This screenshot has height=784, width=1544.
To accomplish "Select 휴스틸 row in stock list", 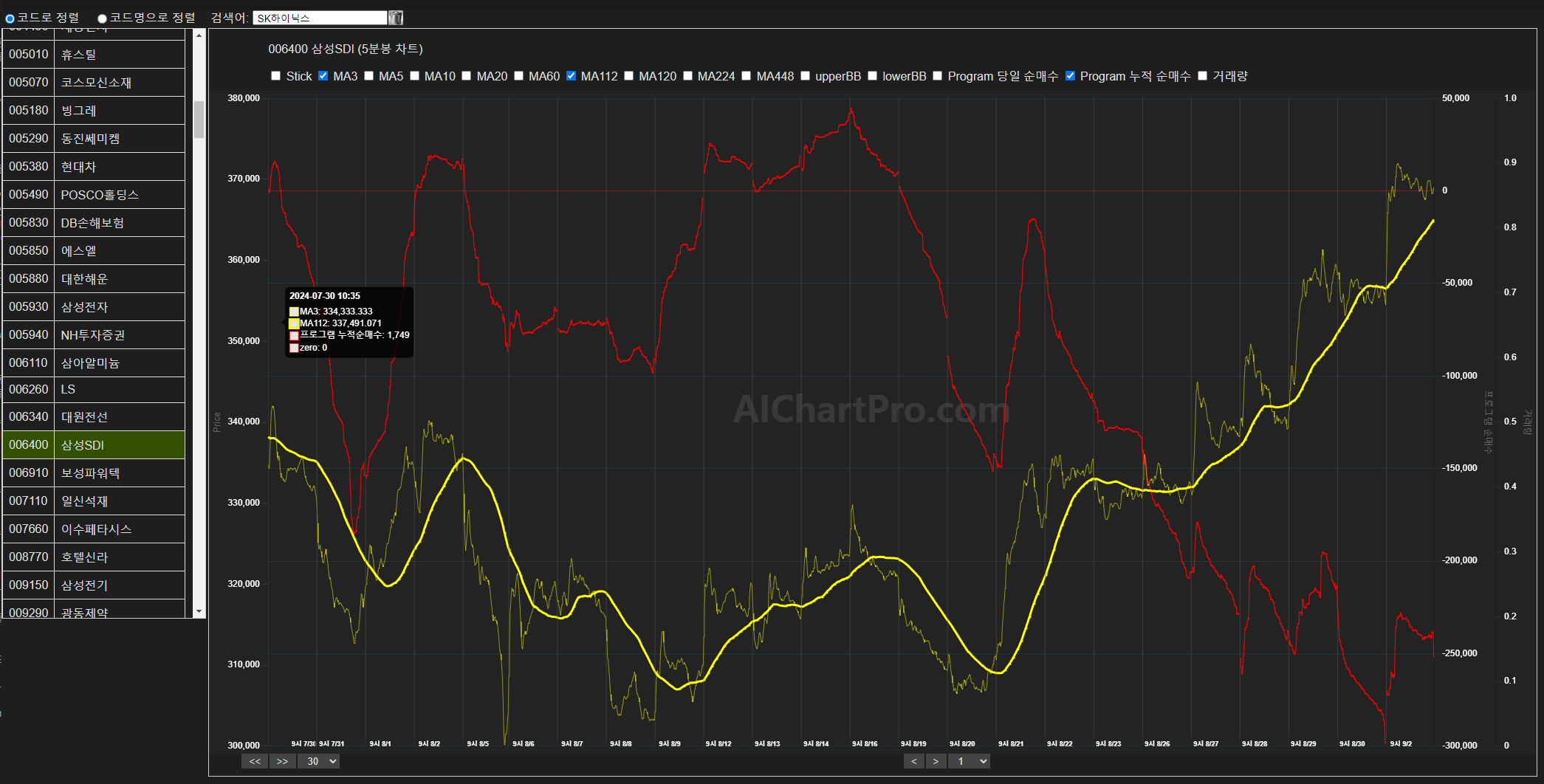I will 94,55.
